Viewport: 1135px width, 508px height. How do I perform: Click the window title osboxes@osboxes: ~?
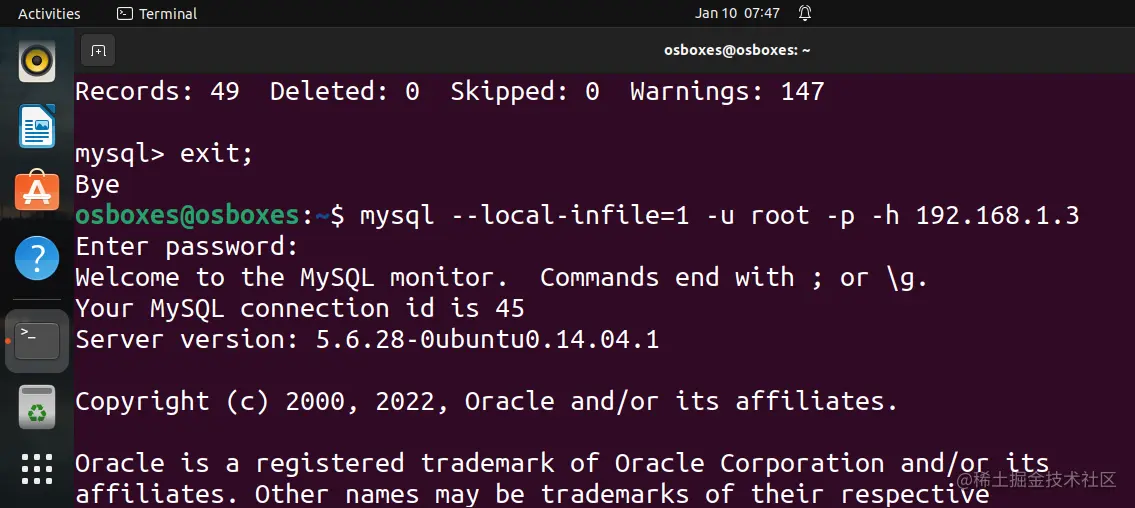click(737, 50)
